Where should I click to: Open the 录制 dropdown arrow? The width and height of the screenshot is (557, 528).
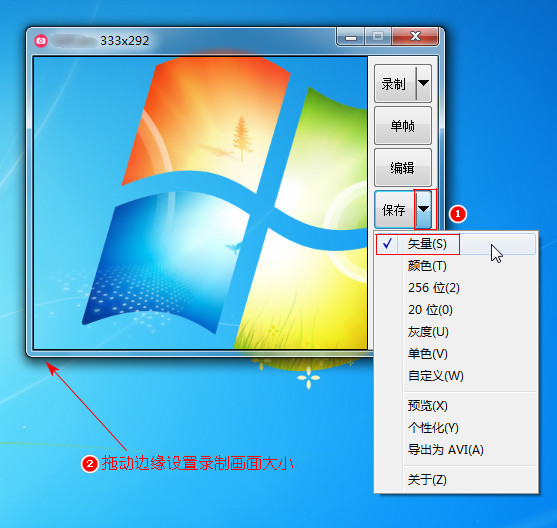(423, 83)
